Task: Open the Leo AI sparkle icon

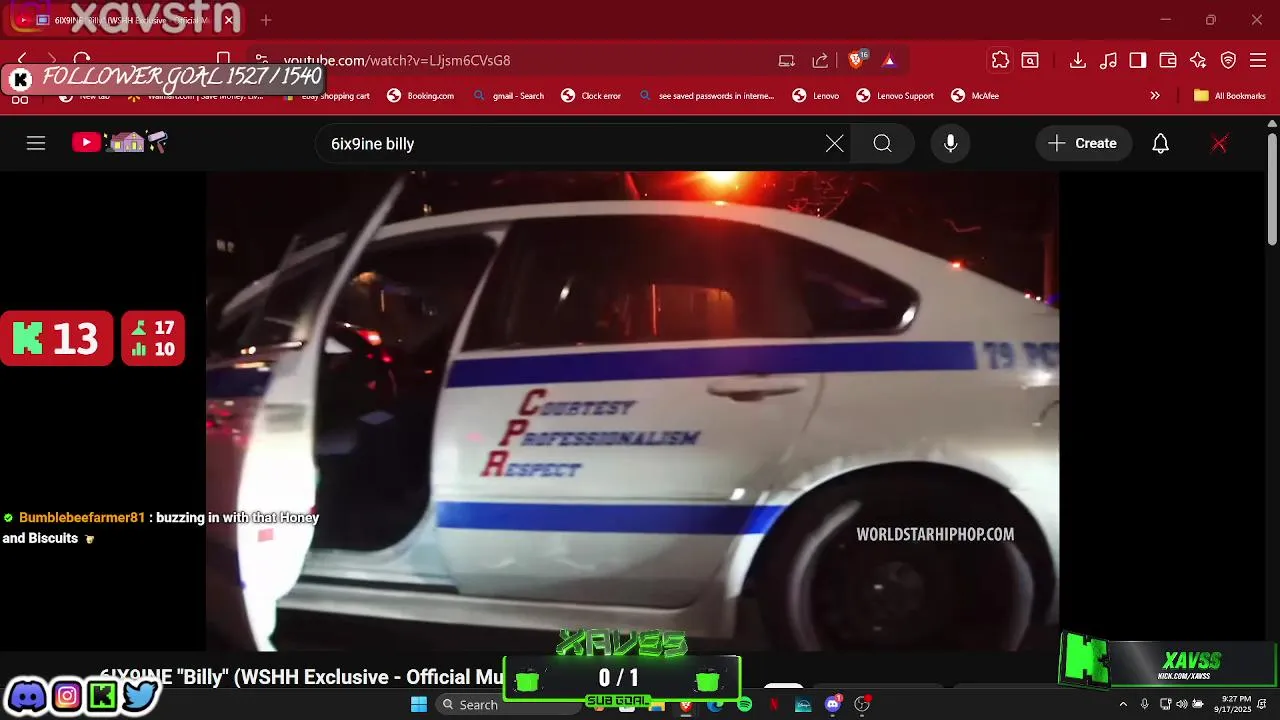Action: click(x=1198, y=60)
